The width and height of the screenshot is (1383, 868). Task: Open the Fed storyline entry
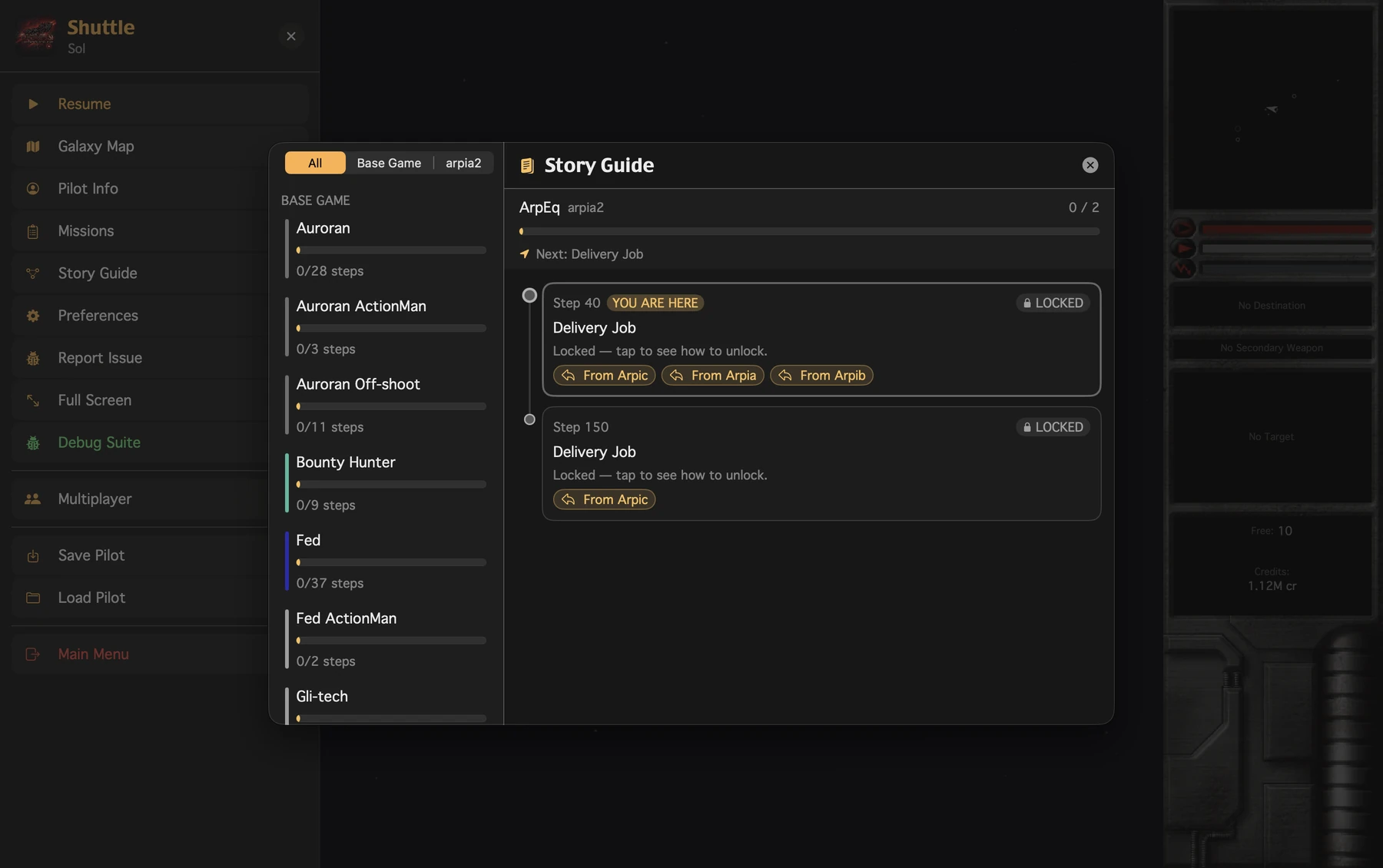point(386,561)
